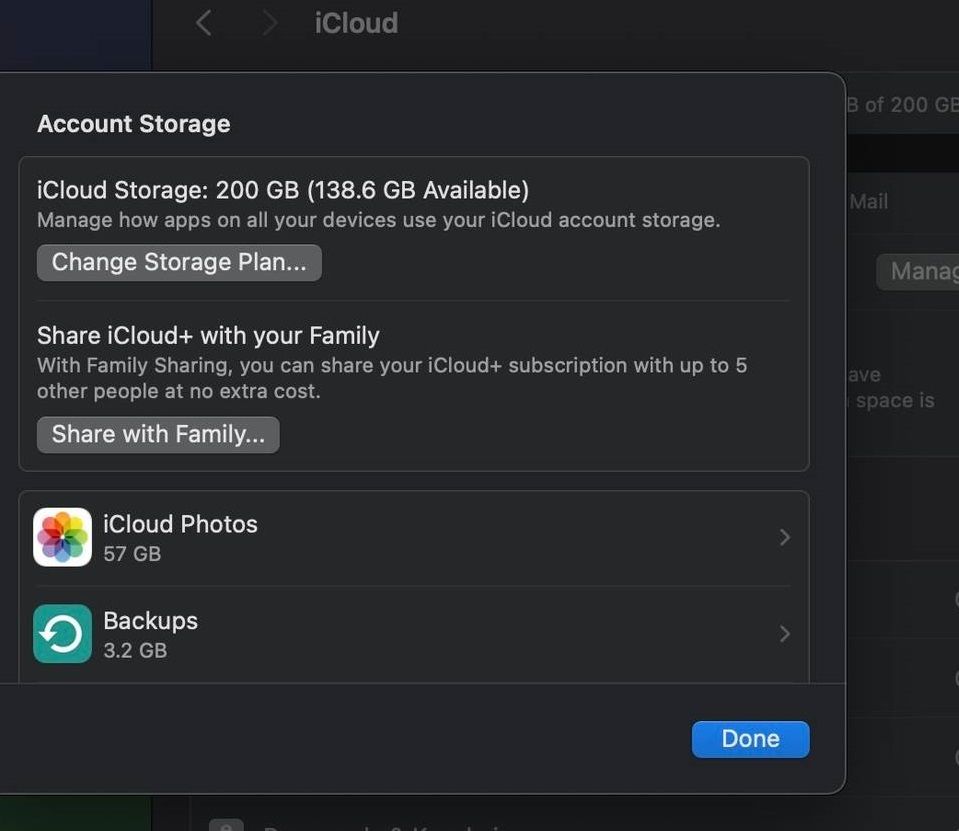Click the 3.2 GB backups size text
This screenshot has width=959, height=831.
[x=135, y=650]
